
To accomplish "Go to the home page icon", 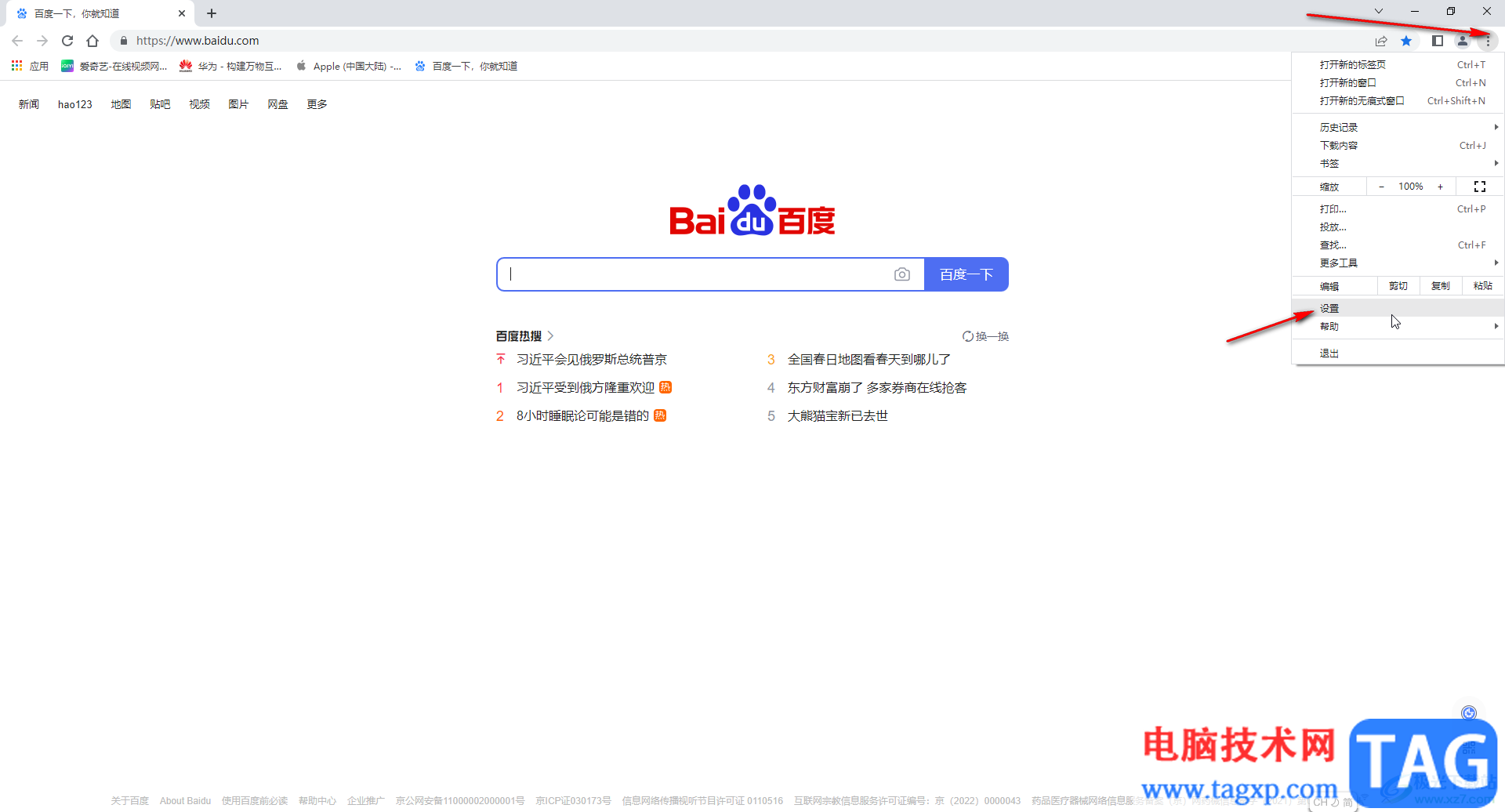I will click(92, 41).
